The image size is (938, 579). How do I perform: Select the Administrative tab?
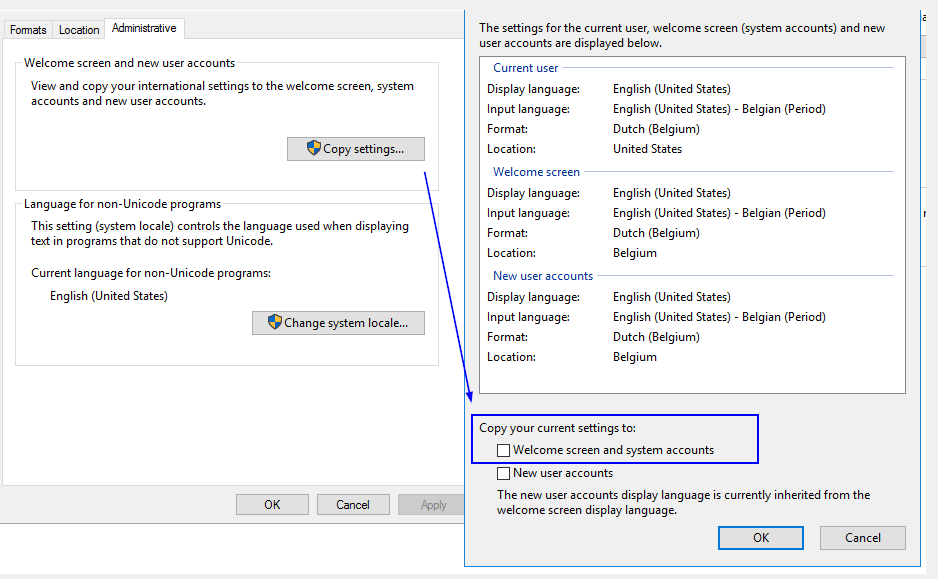tap(144, 28)
